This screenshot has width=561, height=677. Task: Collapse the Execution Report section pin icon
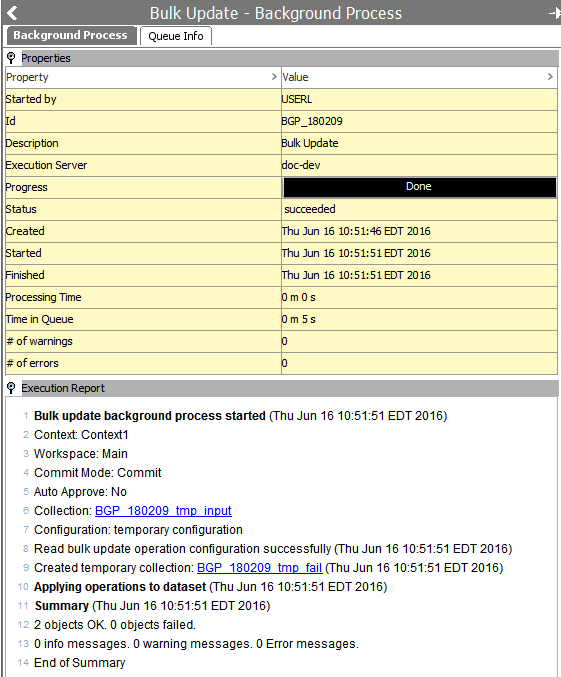[x=11, y=388]
